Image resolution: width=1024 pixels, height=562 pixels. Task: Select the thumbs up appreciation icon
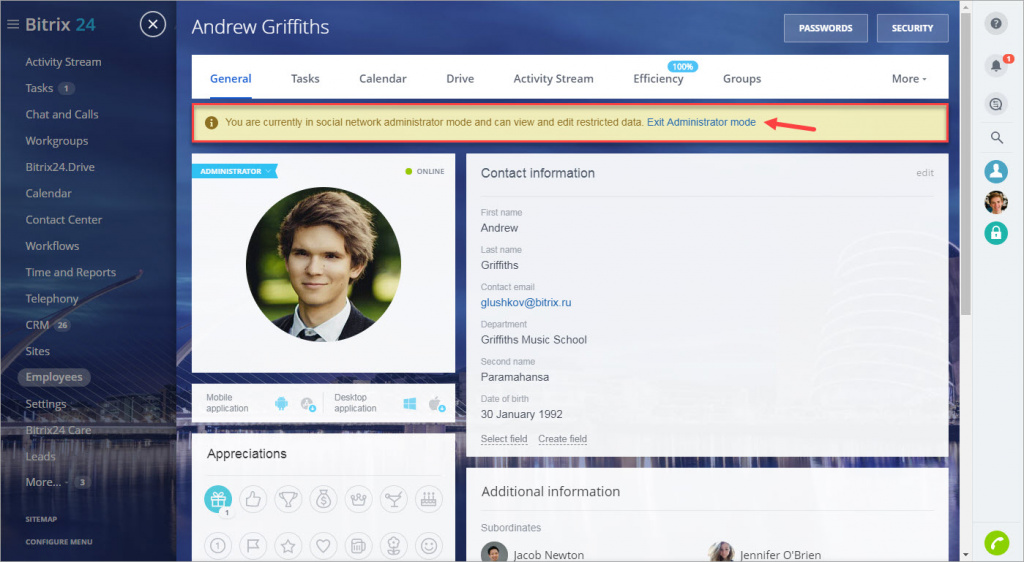pos(253,499)
